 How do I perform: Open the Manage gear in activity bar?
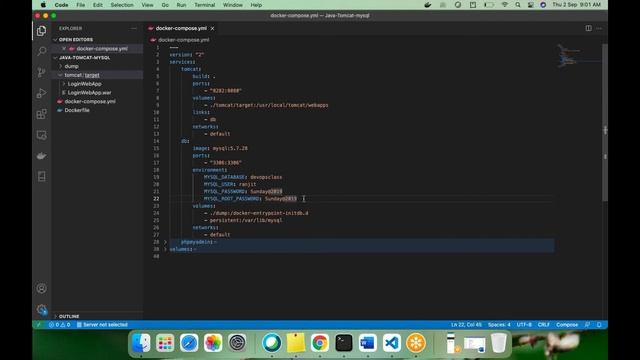tap(41, 309)
